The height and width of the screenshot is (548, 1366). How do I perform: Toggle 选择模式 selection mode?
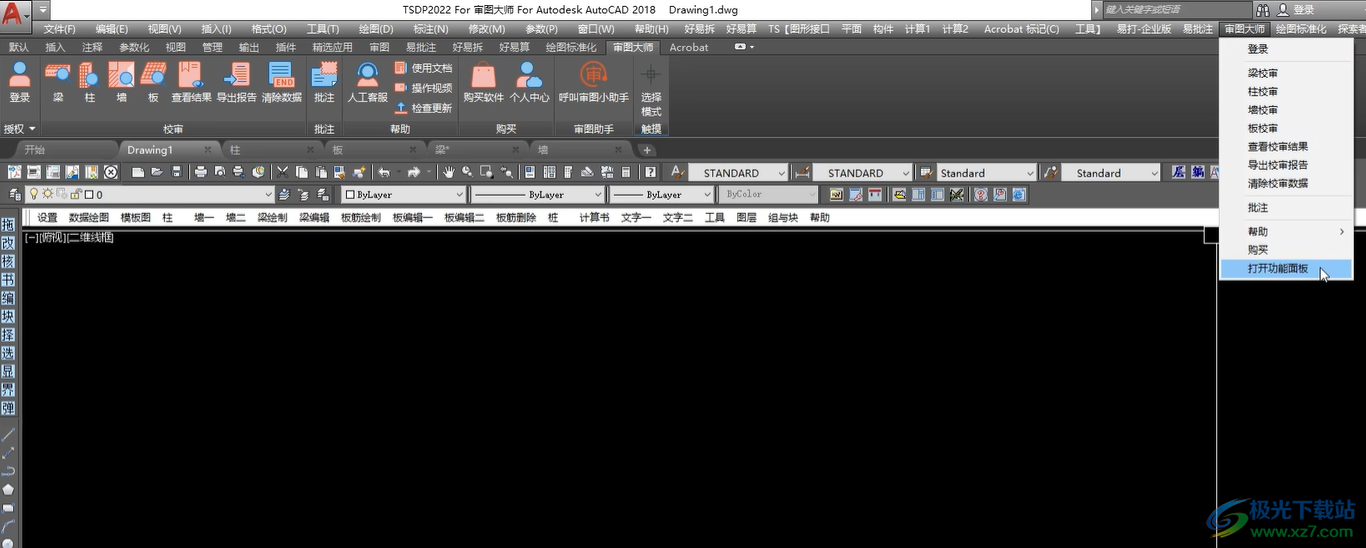(651, 90)
